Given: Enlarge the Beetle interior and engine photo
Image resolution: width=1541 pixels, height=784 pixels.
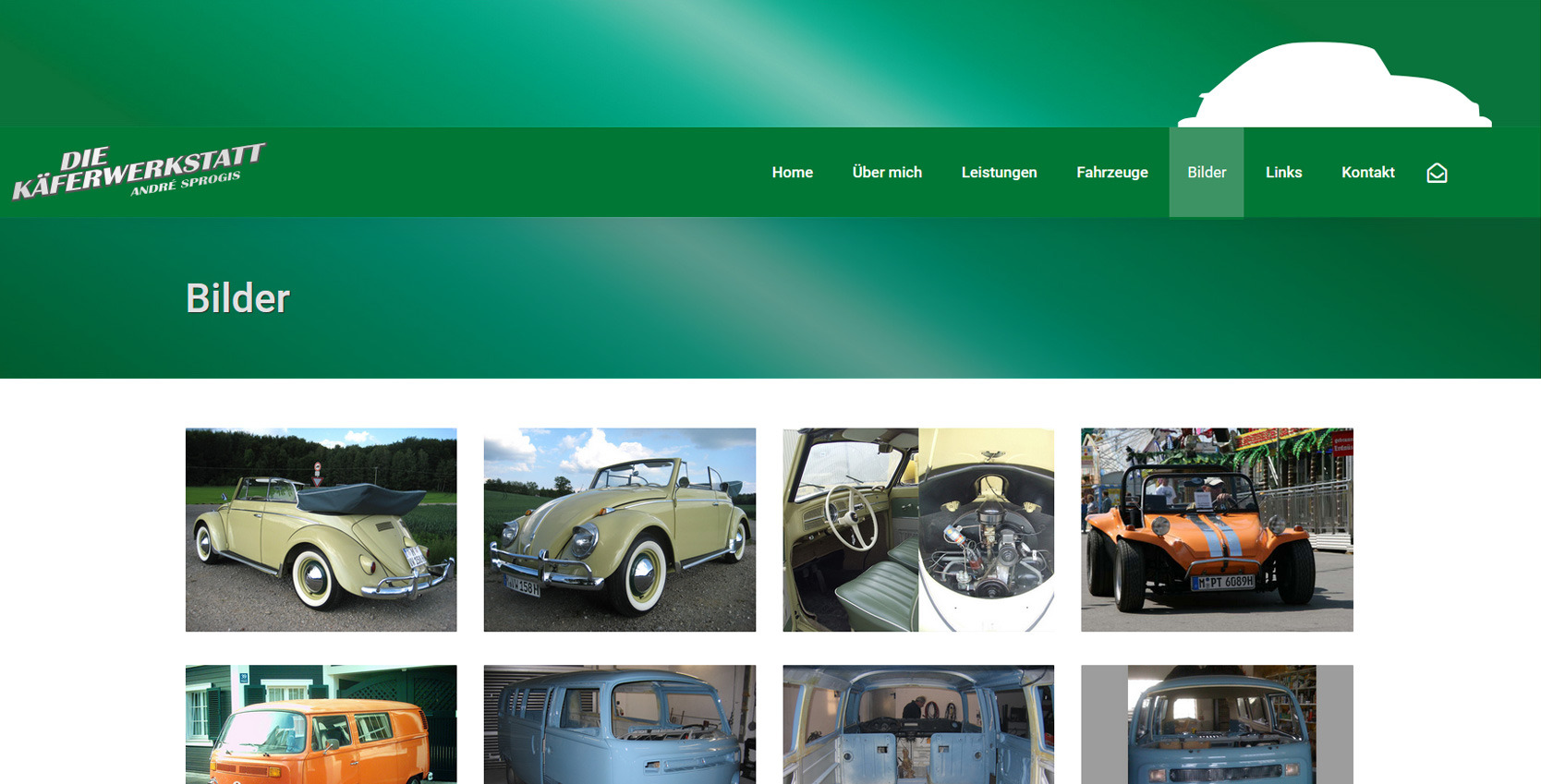Looking at the screenshot, I should tap(917, 529).
